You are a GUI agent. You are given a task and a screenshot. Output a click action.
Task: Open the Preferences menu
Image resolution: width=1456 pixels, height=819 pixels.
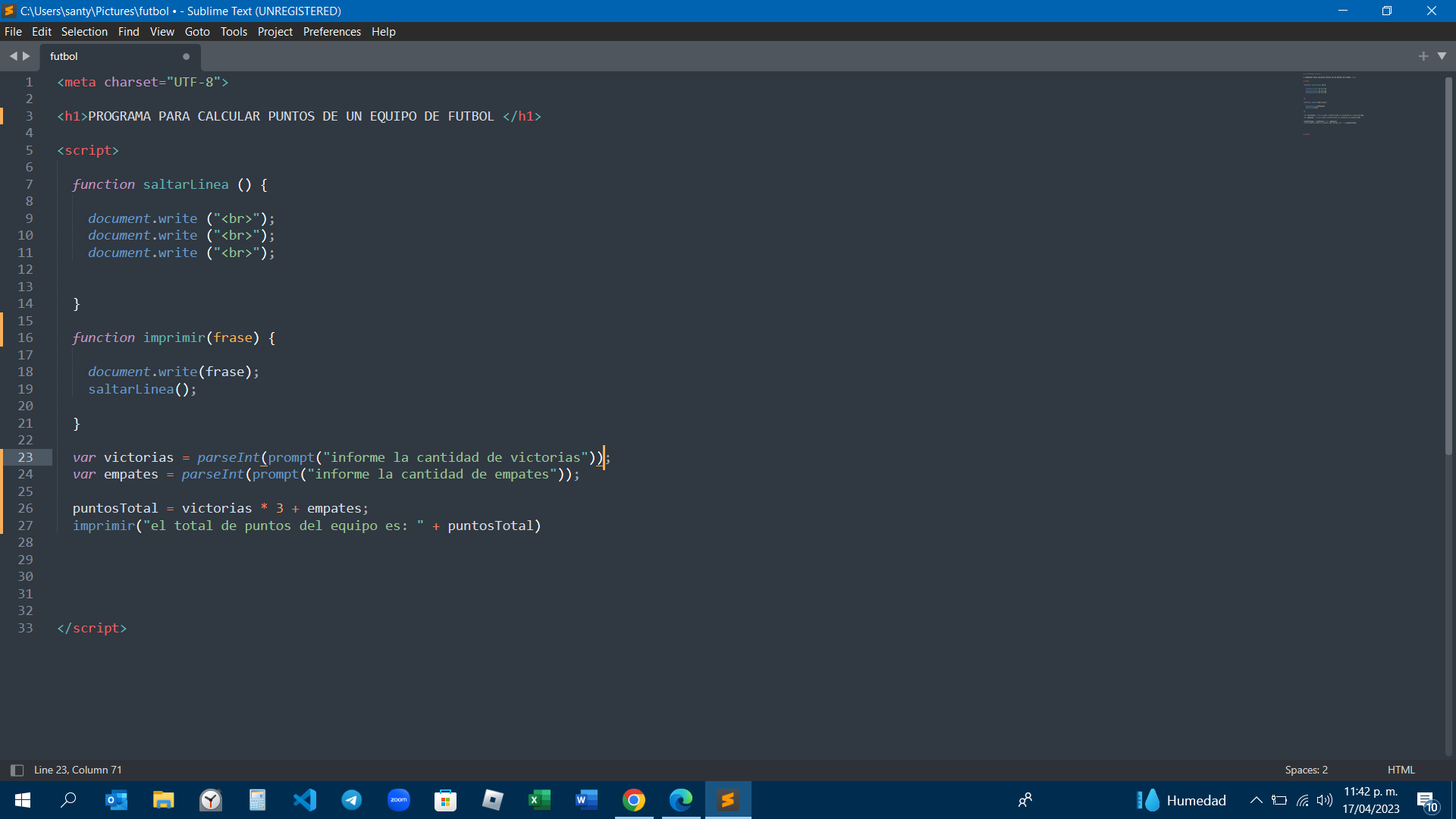coord(332,32)
